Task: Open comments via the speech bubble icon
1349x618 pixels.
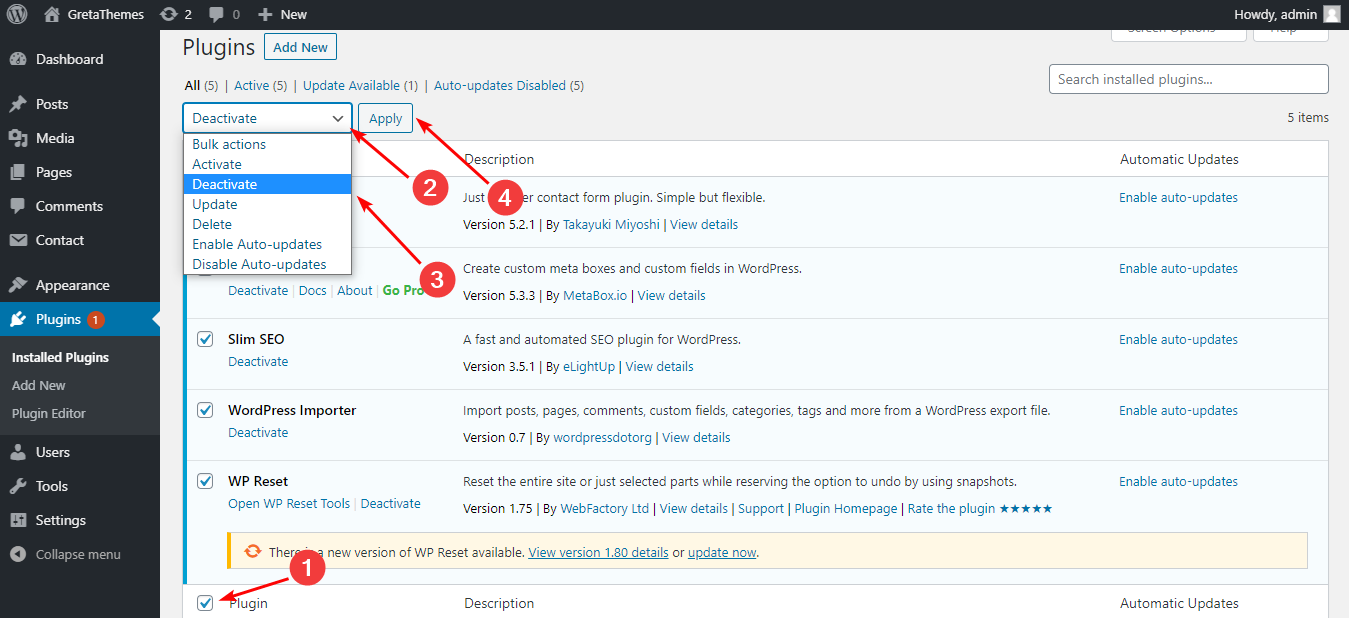Action: (218, 14)
